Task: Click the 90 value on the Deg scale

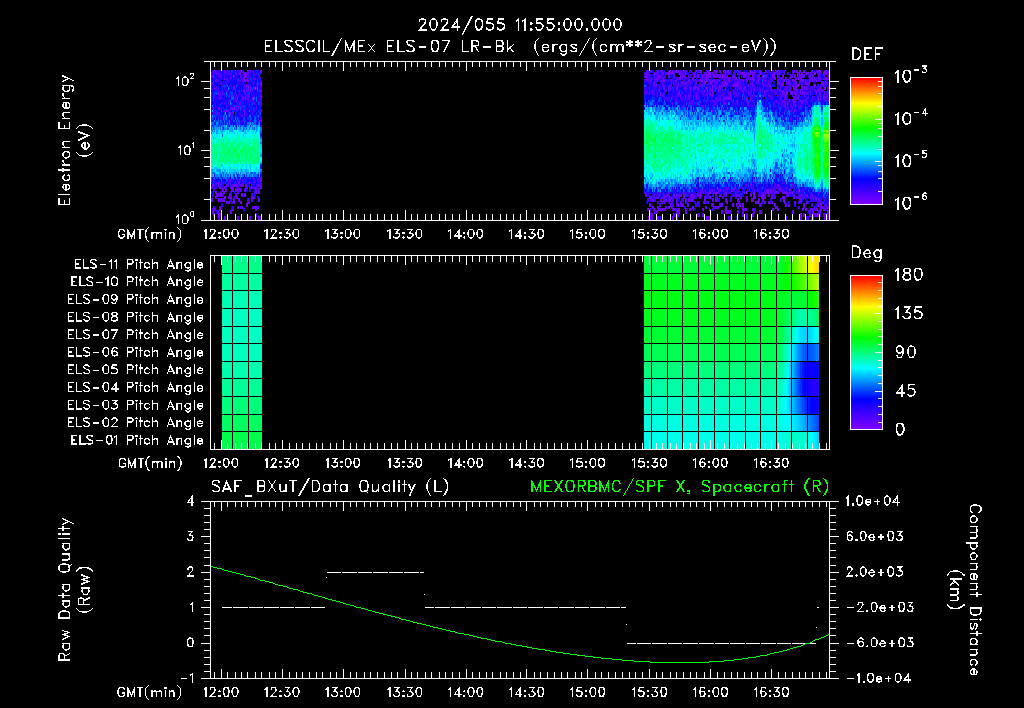Action: pos(906,352)
